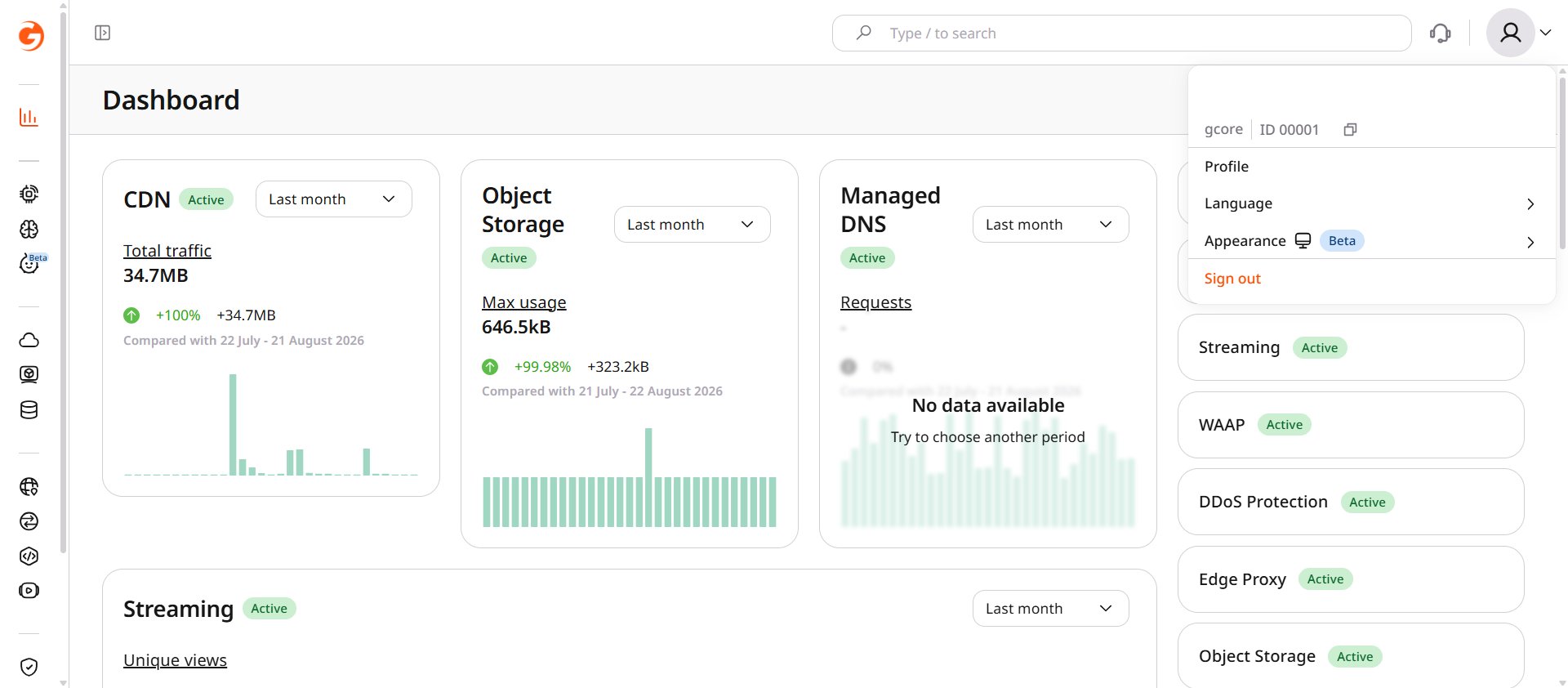Select Profile in the user menu
This screenshot has width=1568, height=688.
pos(1371,167)
